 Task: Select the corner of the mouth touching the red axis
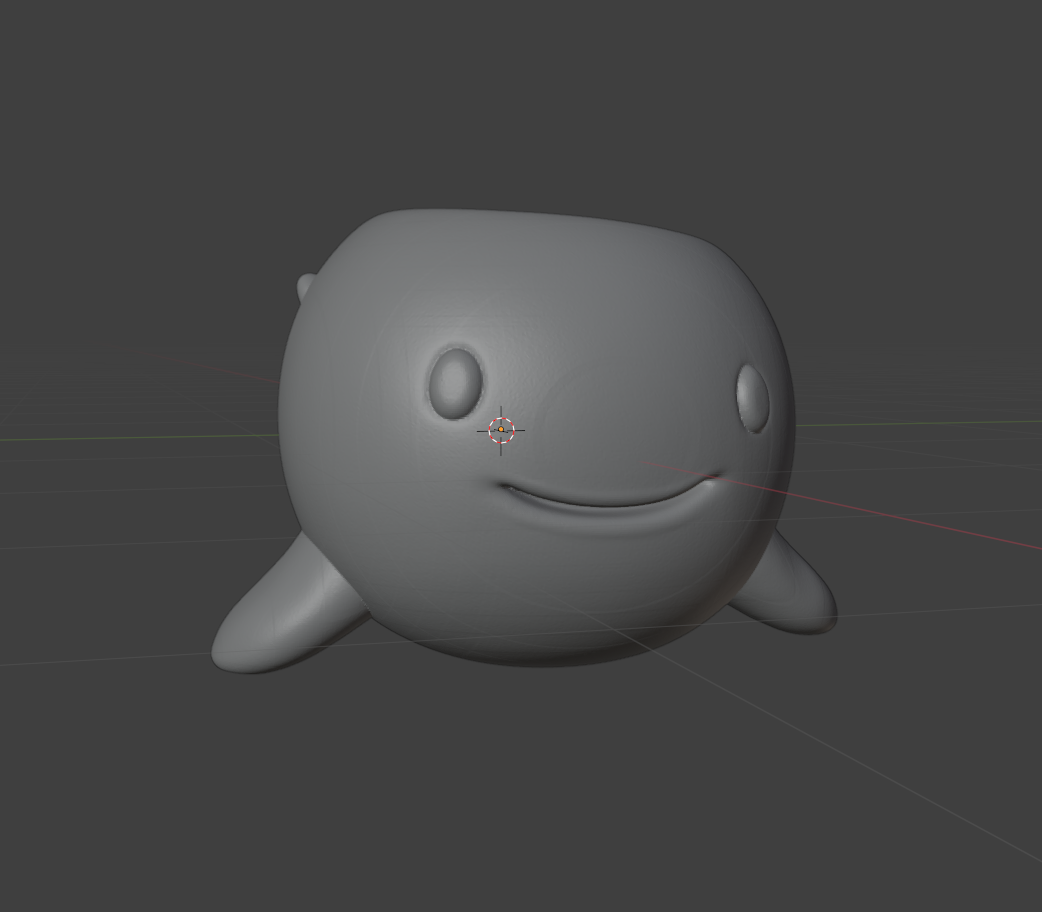tap(712, 480)
